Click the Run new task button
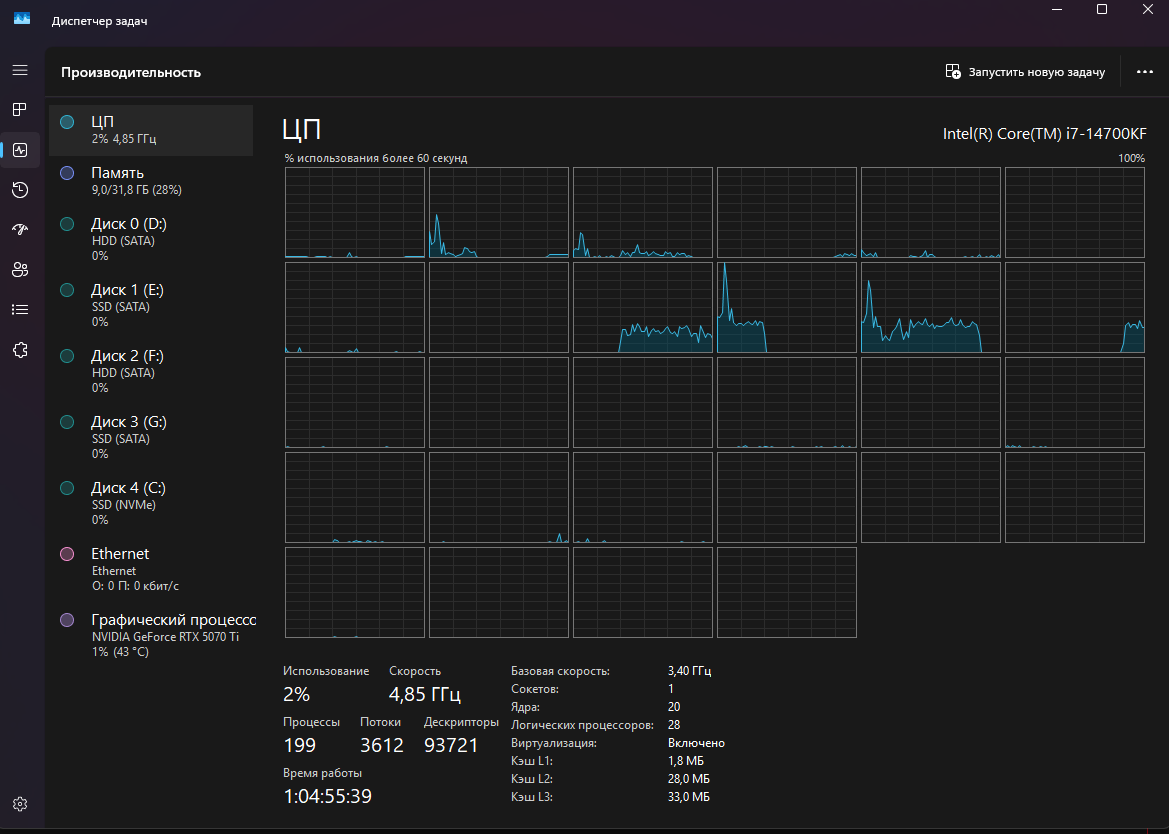1169x834 pixels. (x=1025, y=72)
